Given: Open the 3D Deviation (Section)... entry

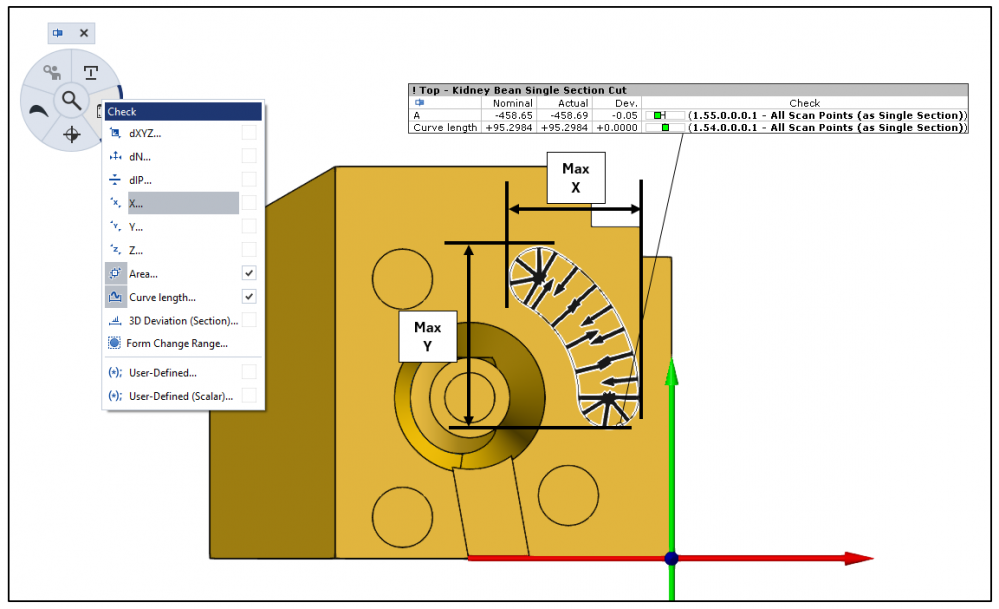Looking at the screenshot, I should pyautogui.click(x=183, y=320).
